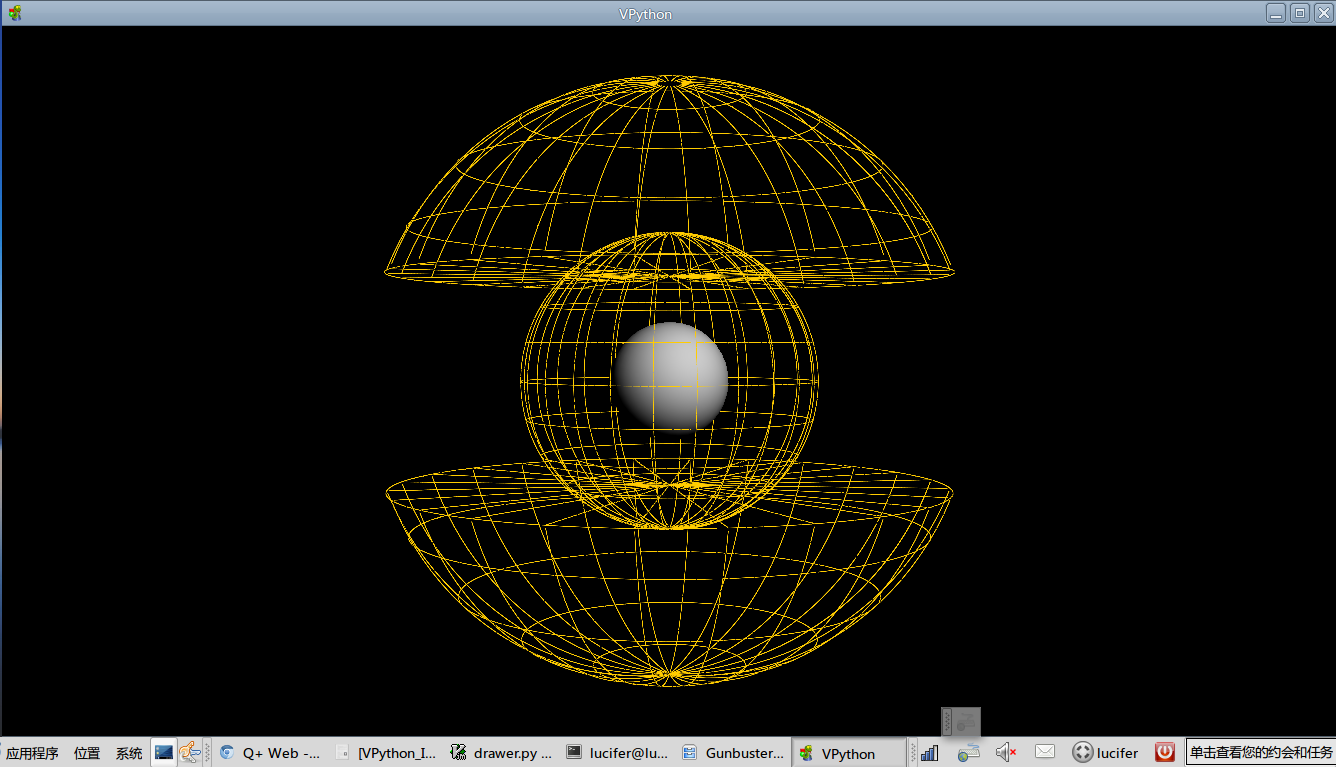Open the 系统 (System) menu
This screenshot has width=1336, height=767.
pos(128,752)
